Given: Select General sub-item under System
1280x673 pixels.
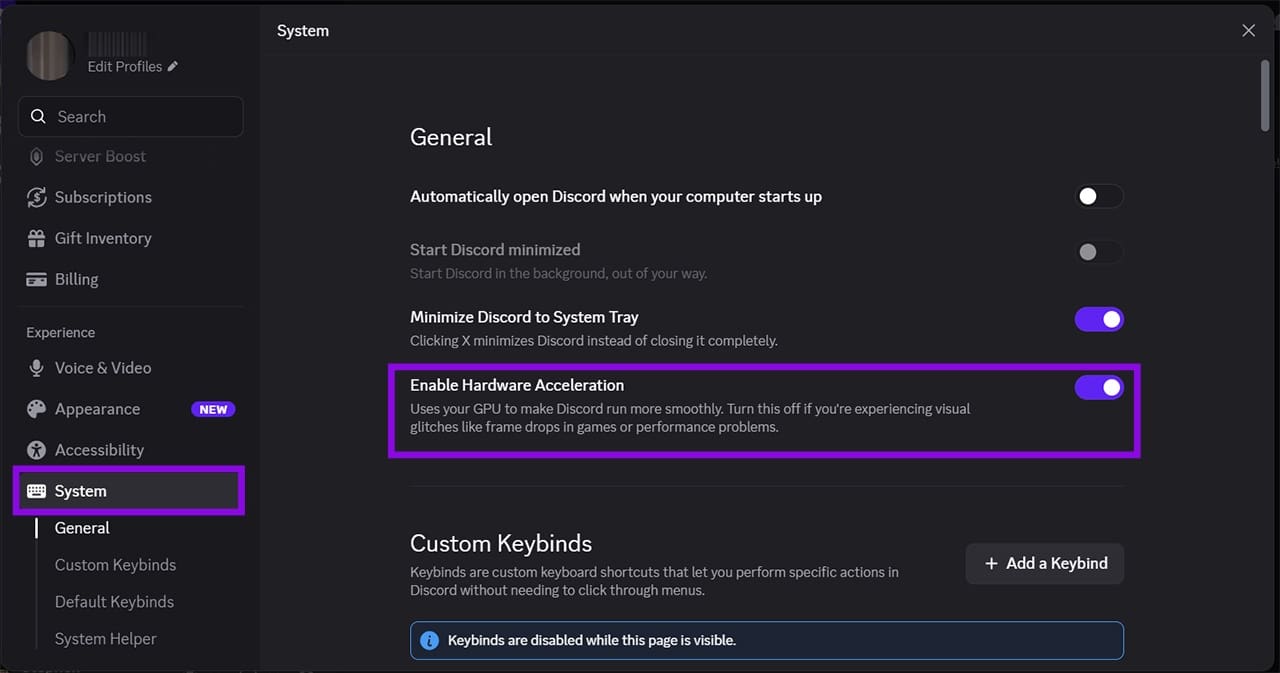Looking at the screenshot, I should coord(82,528).
